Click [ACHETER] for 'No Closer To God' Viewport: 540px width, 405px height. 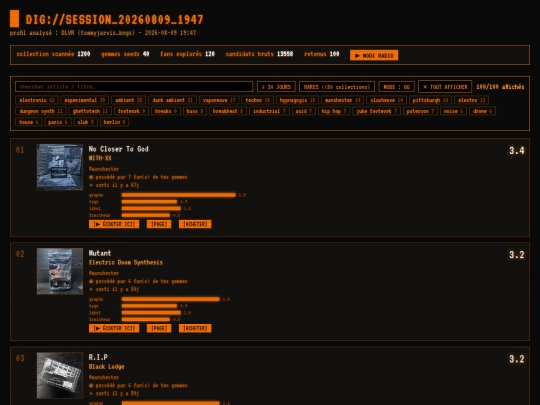click(195, 224)
